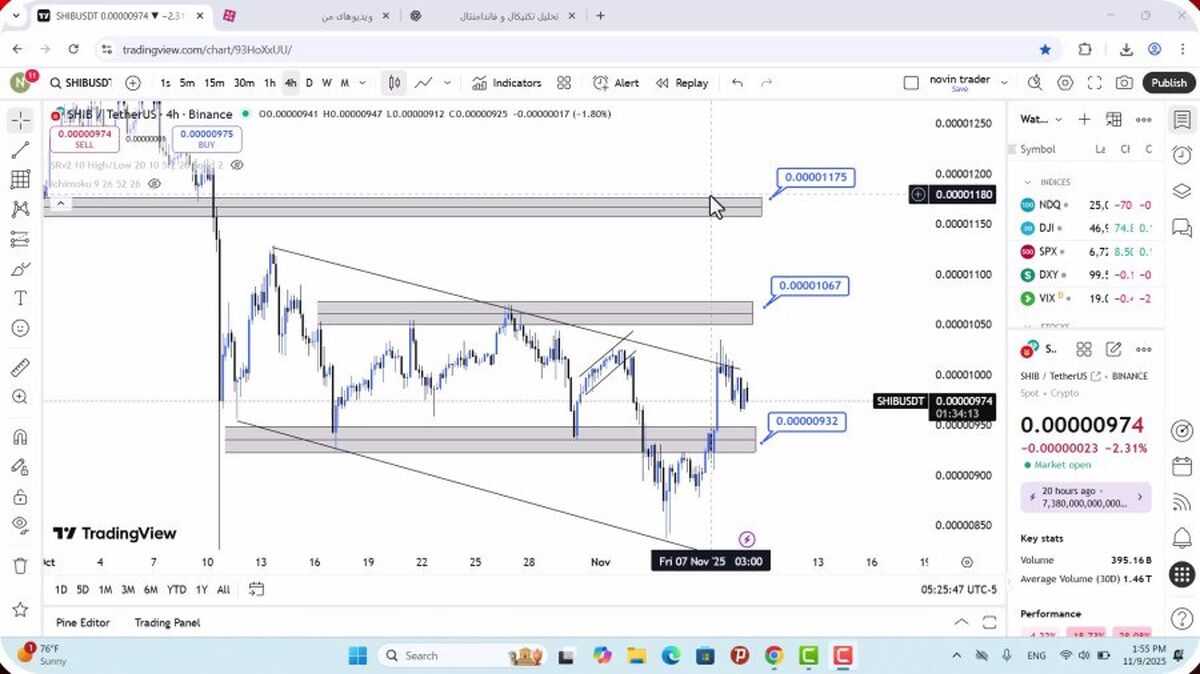Image resolution: width=1200 pixels, height=674 pixels.
Task: Click the favorites star icon in left toolbar
Action: 20,609
